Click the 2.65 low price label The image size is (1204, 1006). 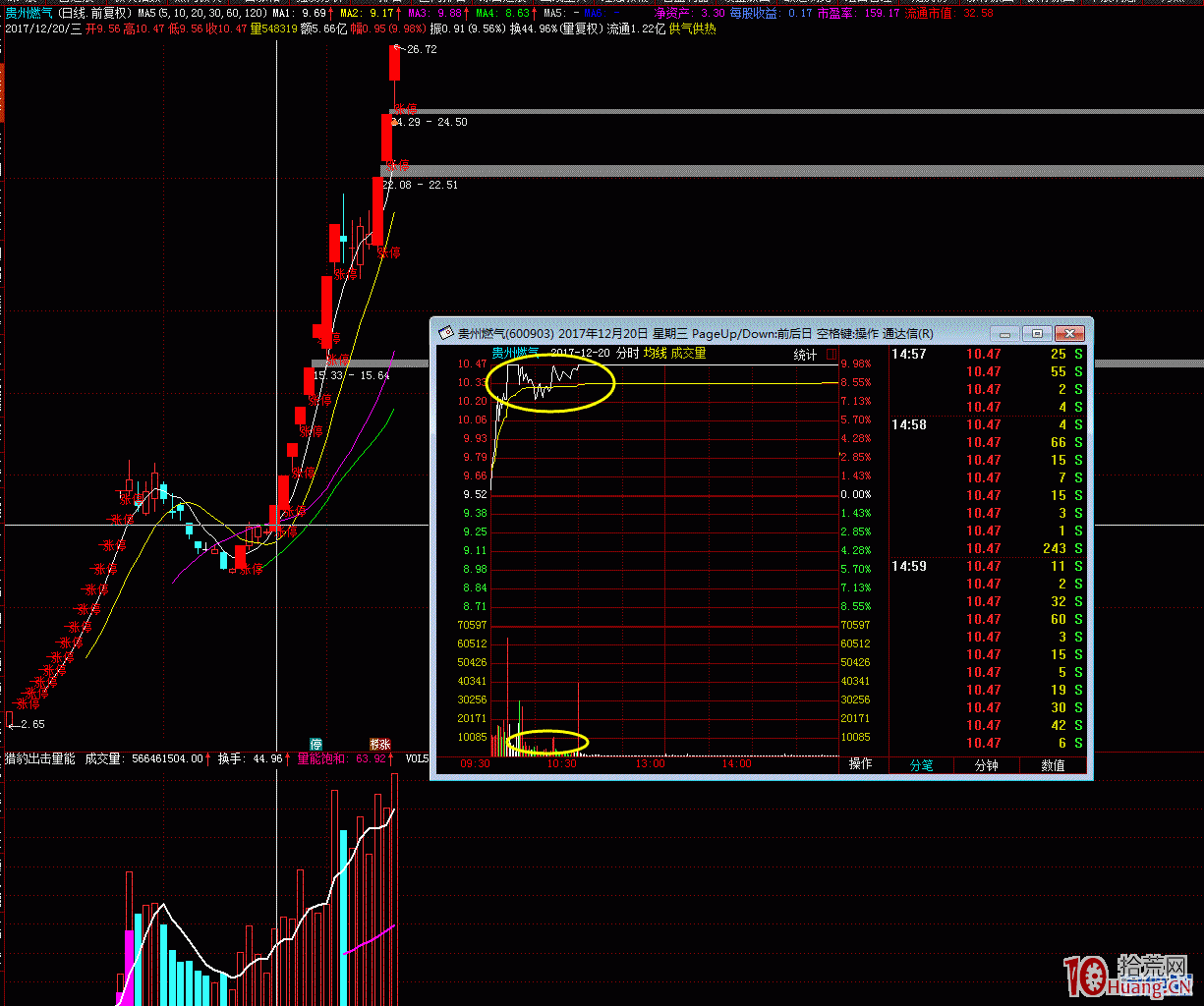(x=32, y=724)
